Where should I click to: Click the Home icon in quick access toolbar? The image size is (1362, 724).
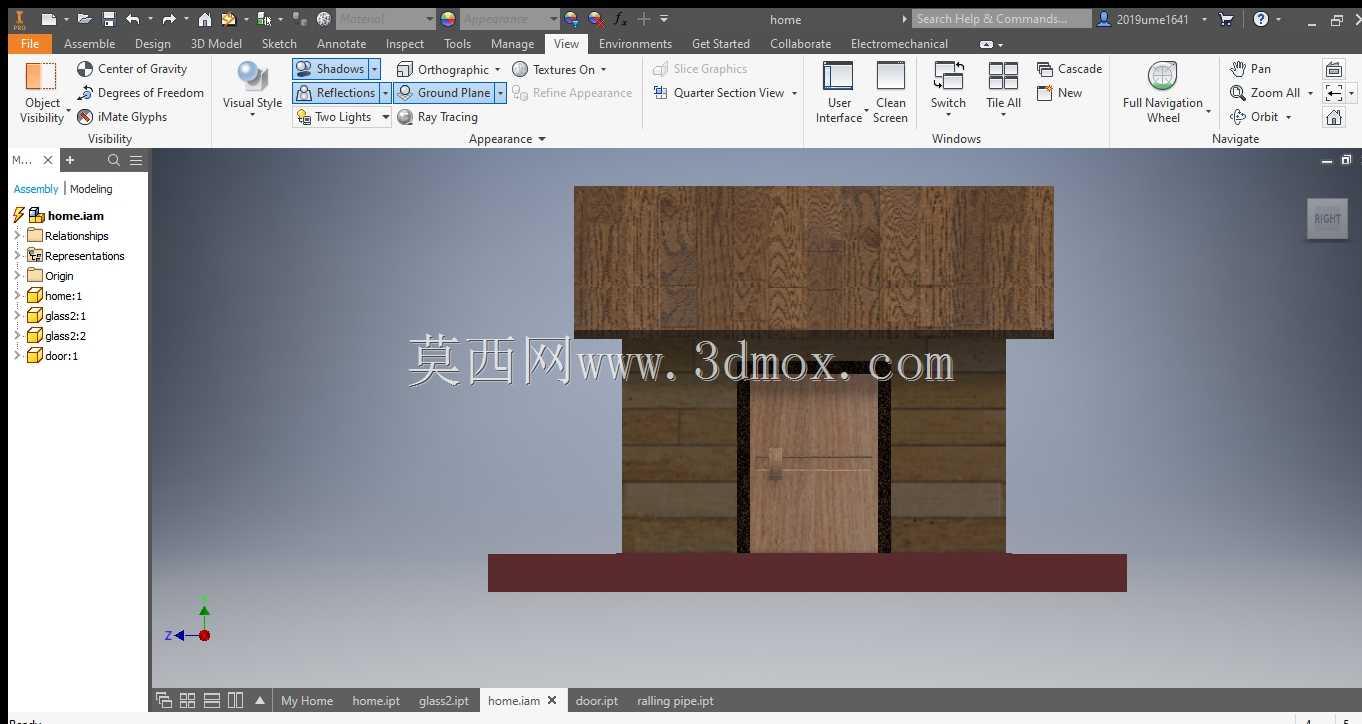[205, 19]
